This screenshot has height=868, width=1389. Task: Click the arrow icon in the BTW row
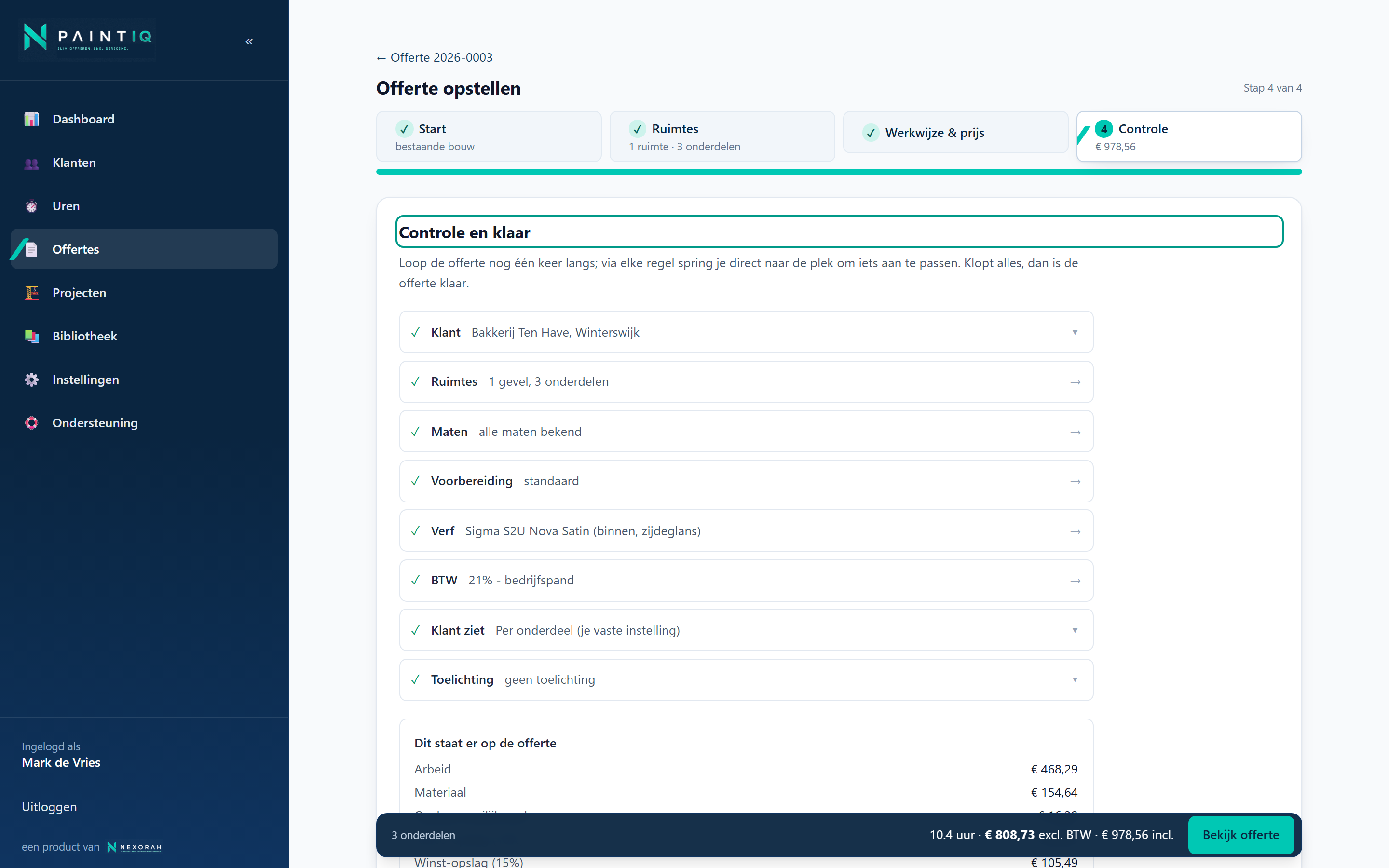(1075, 581)
